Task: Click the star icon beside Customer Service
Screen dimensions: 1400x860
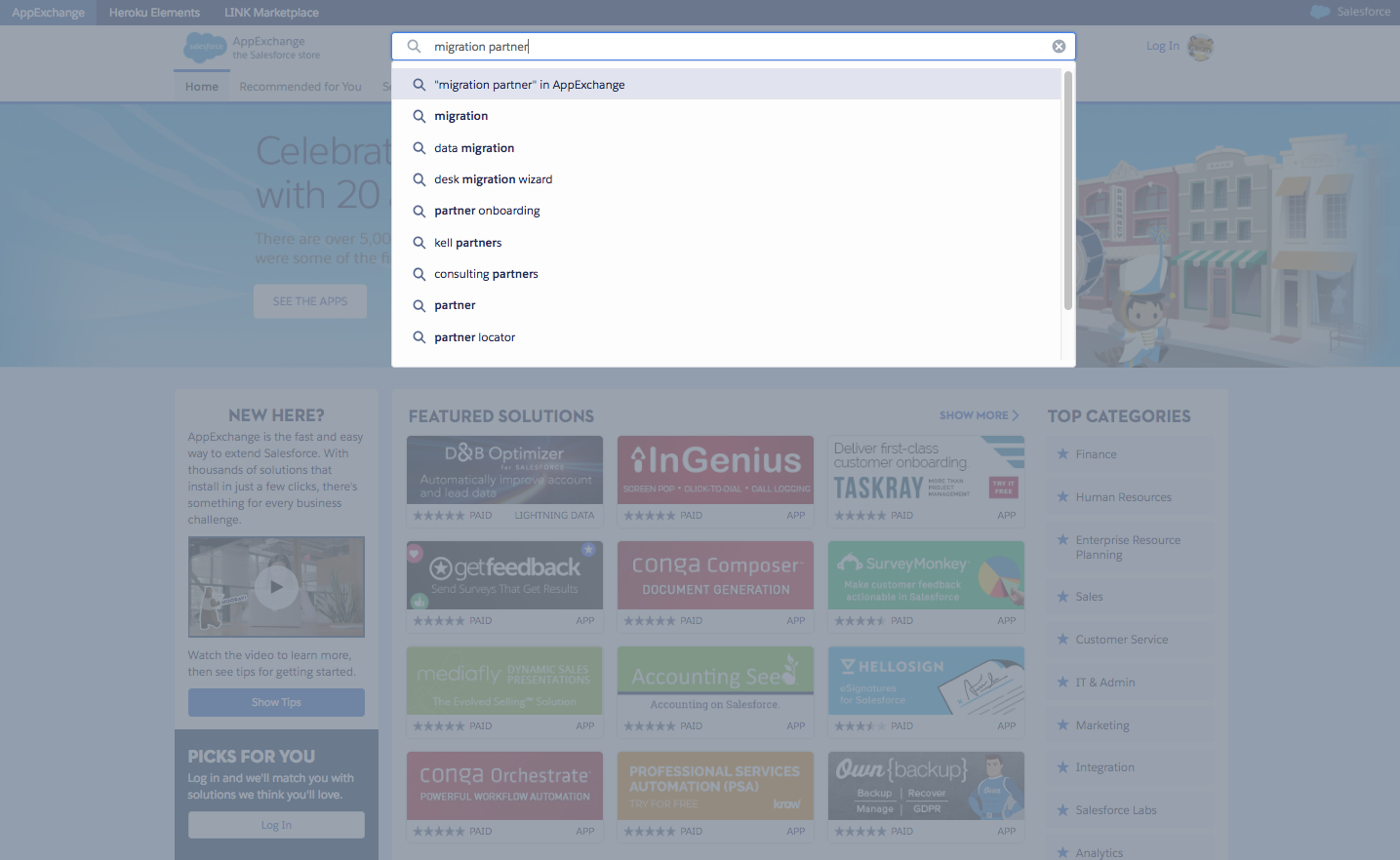Action: (x=1063, y=639)
